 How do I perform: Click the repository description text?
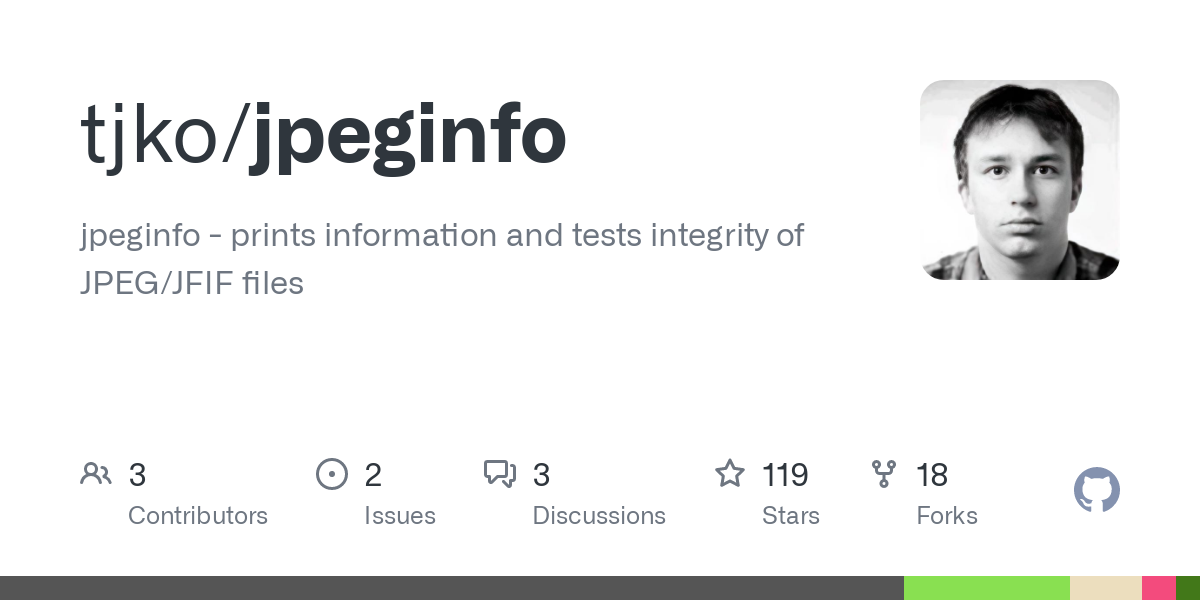pos(442,259)
